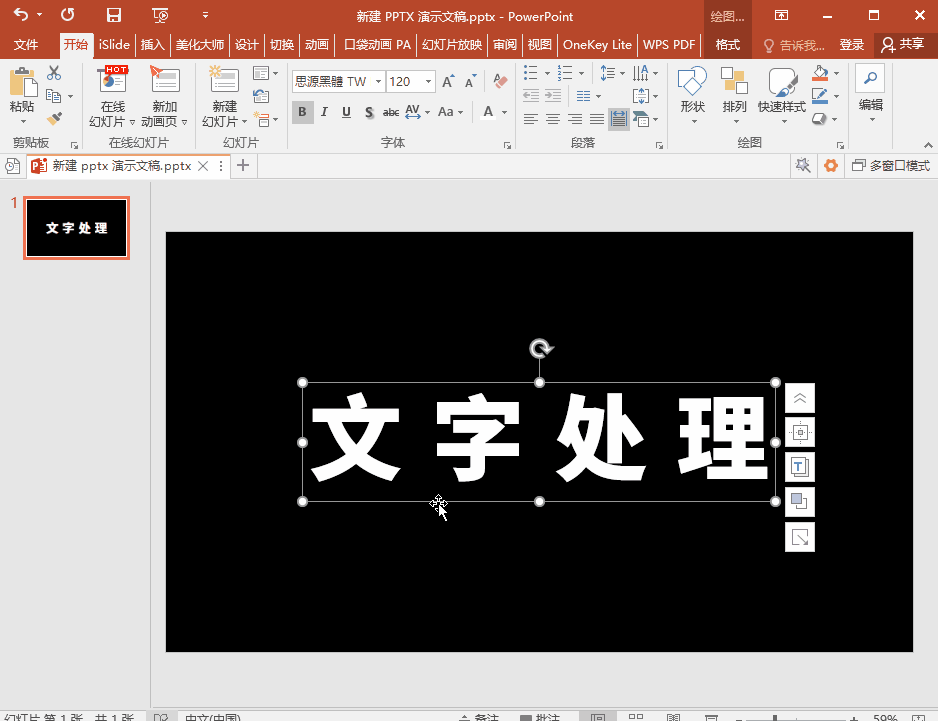Click the double-chevron collapse button beside the text box
This screenshot has height=721, width=938.
pyautogui.click(x=800, y=398)
